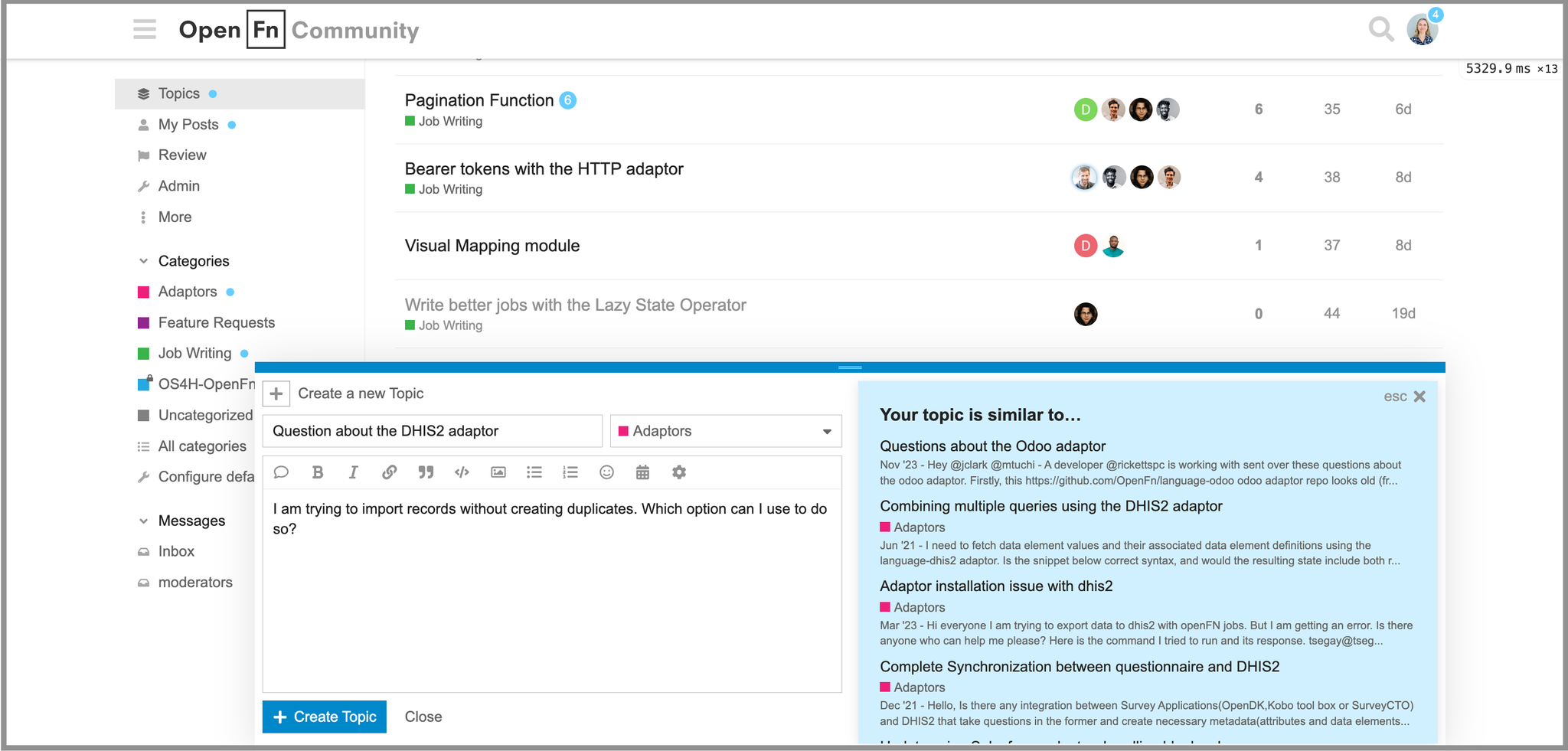The height and width of the screenshot is (751, 1568).
Task: Open the Visual Mapping module topic
Action: (492, 246)
